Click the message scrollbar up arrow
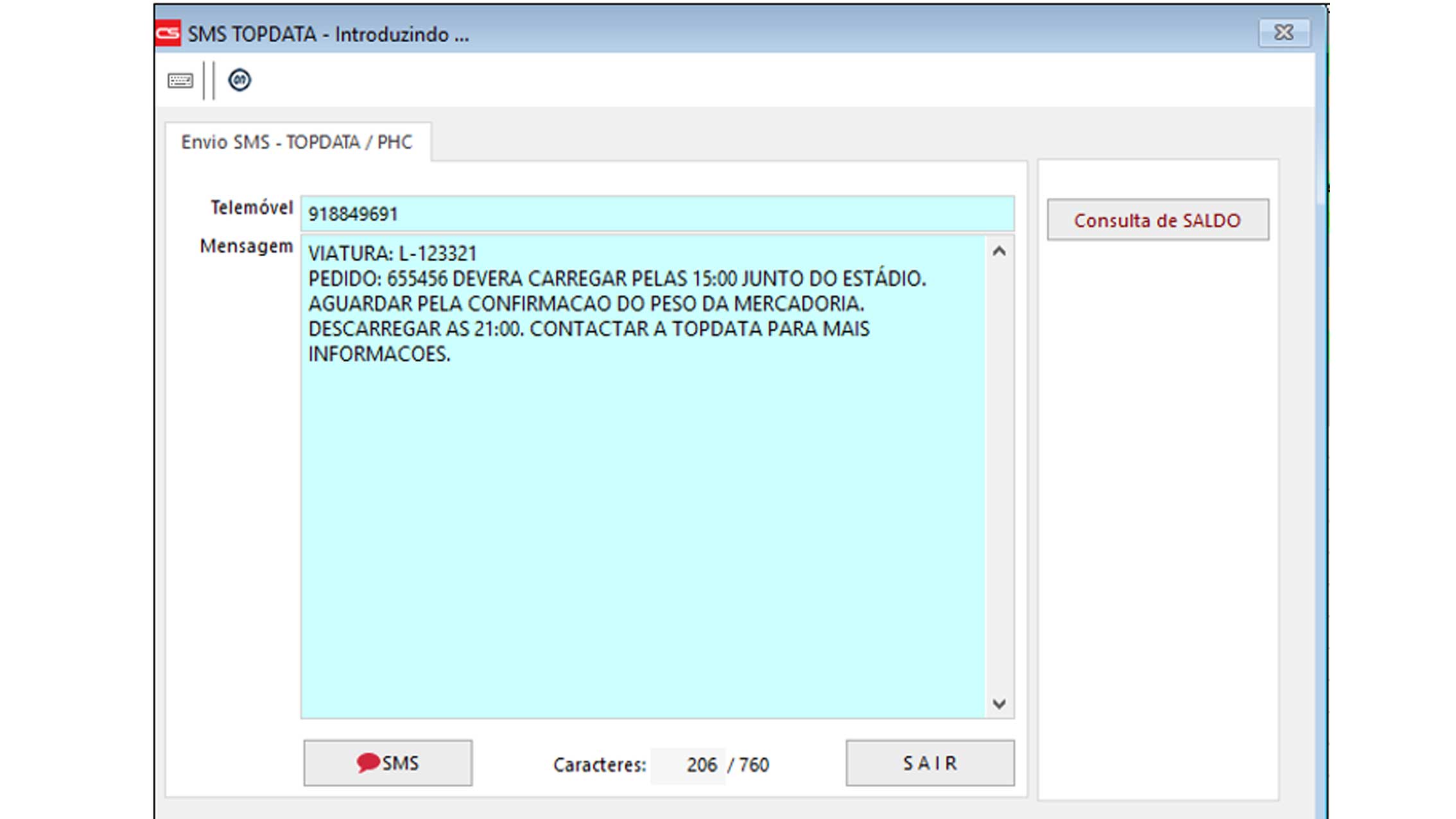Image resolution: width=1456 pixels, height=819 pixels. (x=999, y=252)
